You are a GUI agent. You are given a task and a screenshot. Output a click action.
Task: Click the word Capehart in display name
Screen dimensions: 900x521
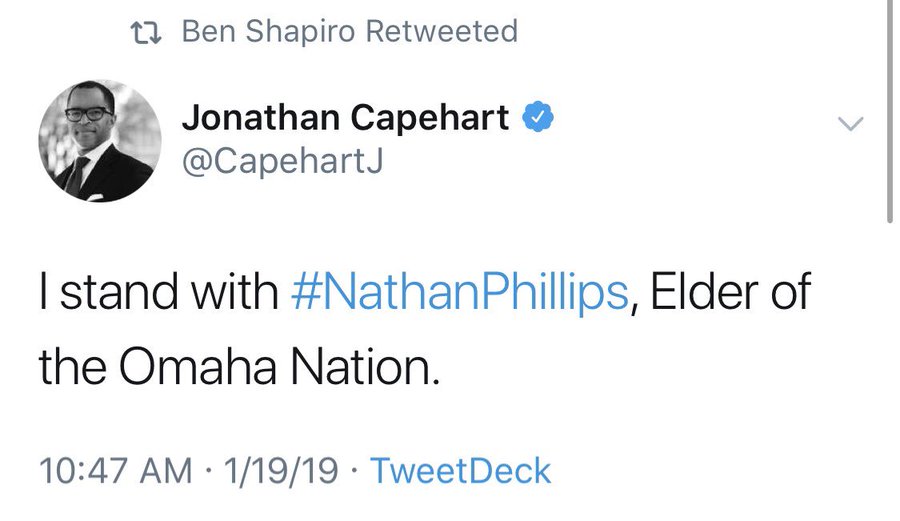click(x=429, y=119)
